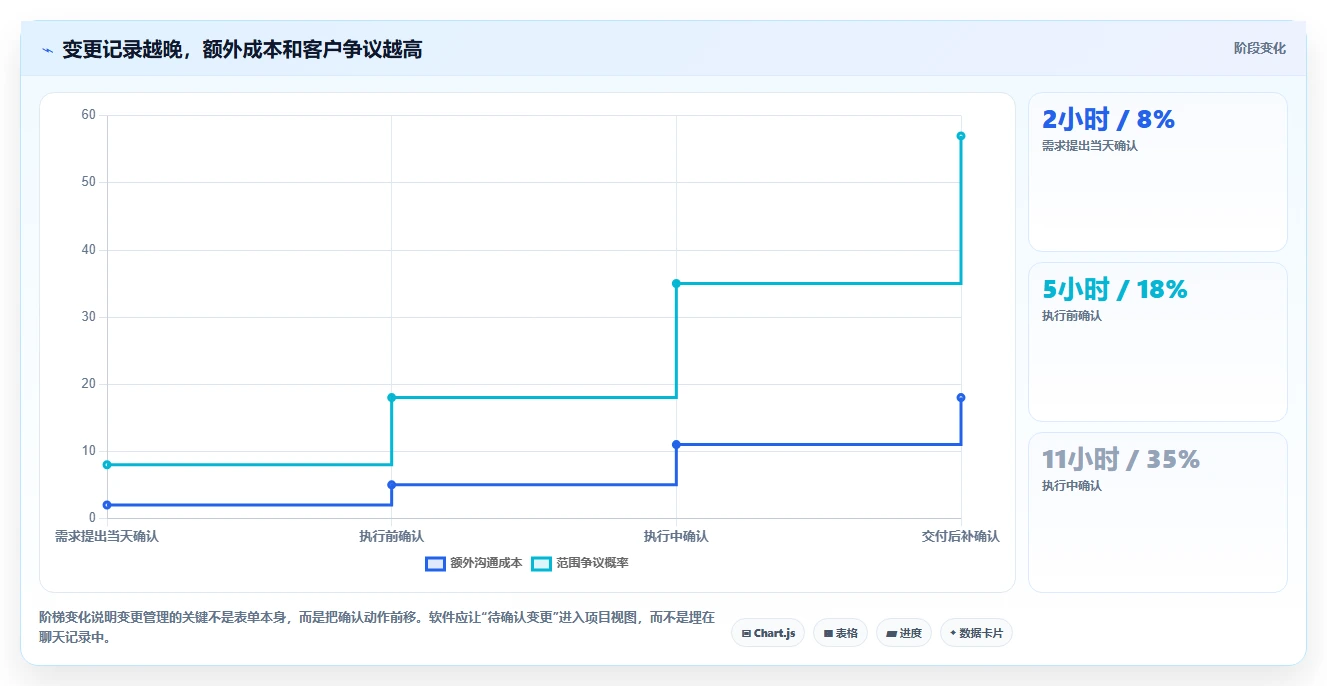Image resolution: width=1327 pixels, height=686 pixels.
Task: Click the 执行前确认 caption in second card
Action: tap(1072, 316)
